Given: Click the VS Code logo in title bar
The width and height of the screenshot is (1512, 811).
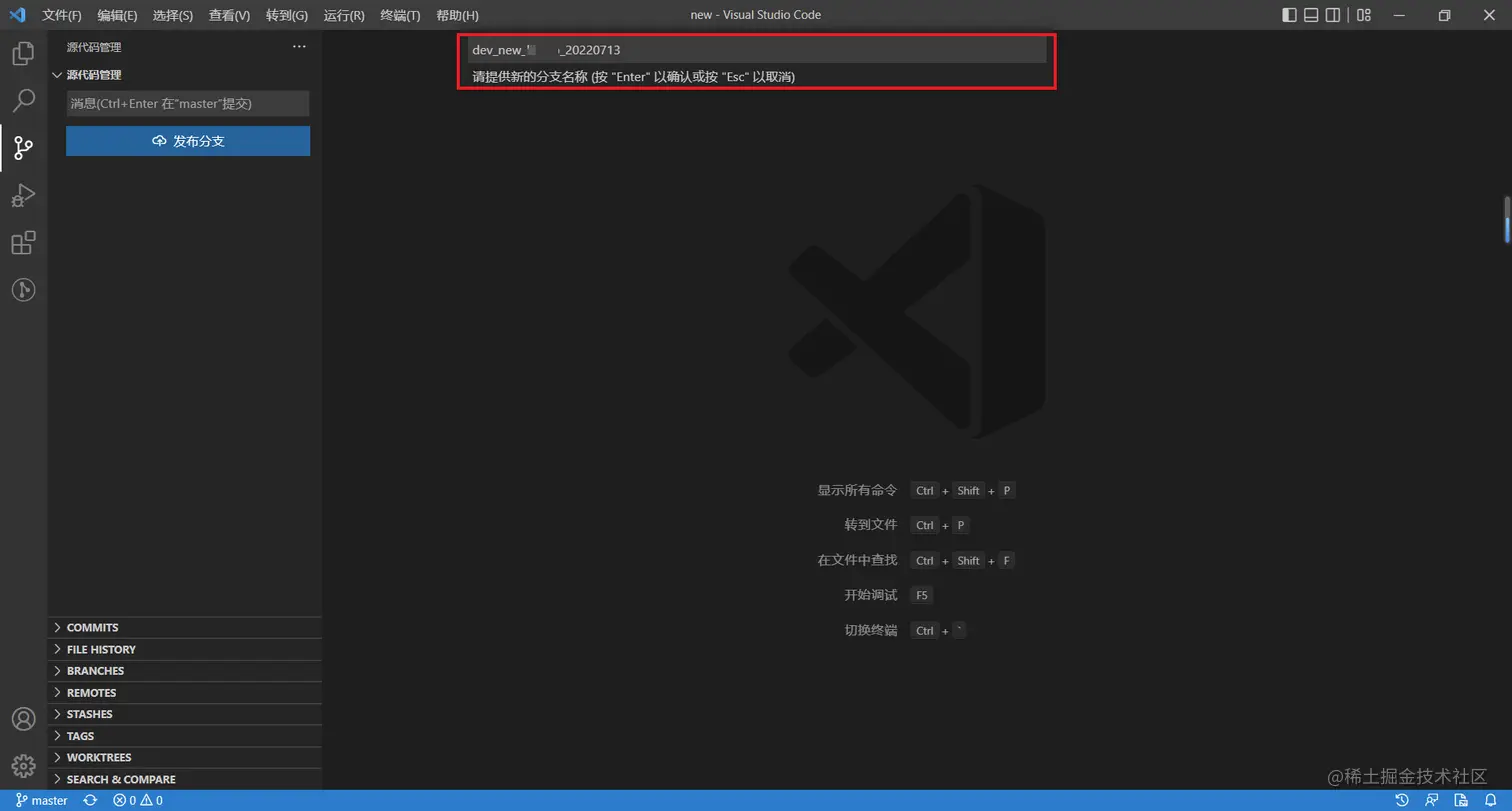Looking at the screenshot, I should 17,15.
